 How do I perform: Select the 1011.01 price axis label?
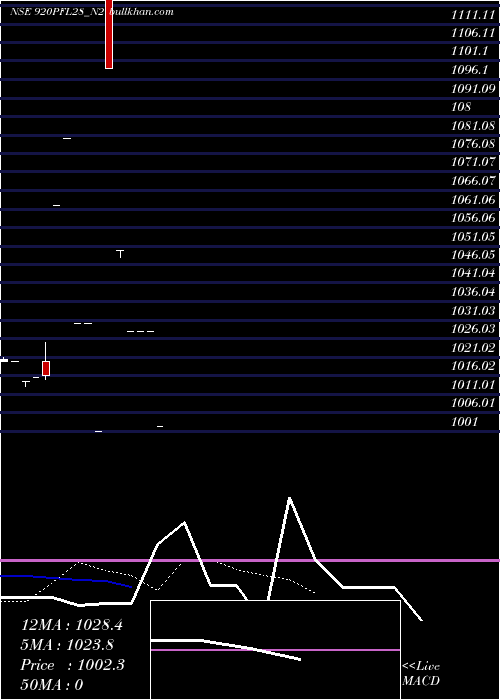click(x=473, y=385)
